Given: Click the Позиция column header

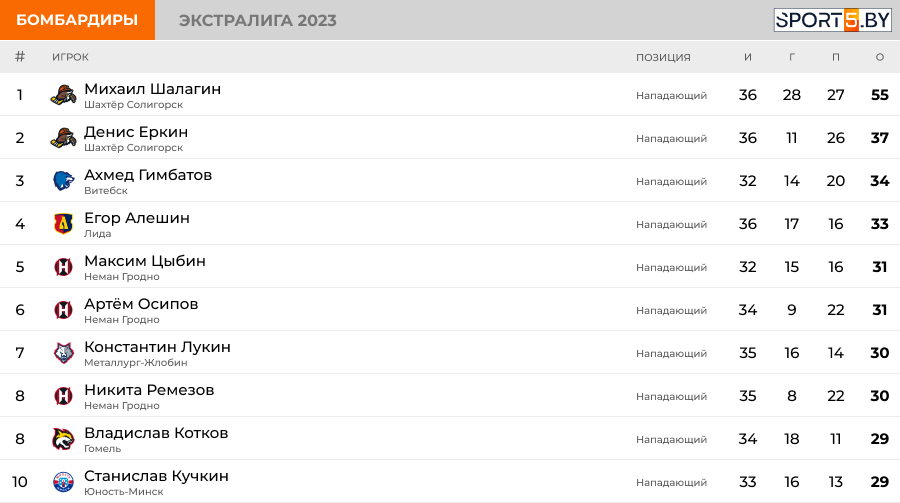Looking at the screenshot, I should (x=663, y=57).
